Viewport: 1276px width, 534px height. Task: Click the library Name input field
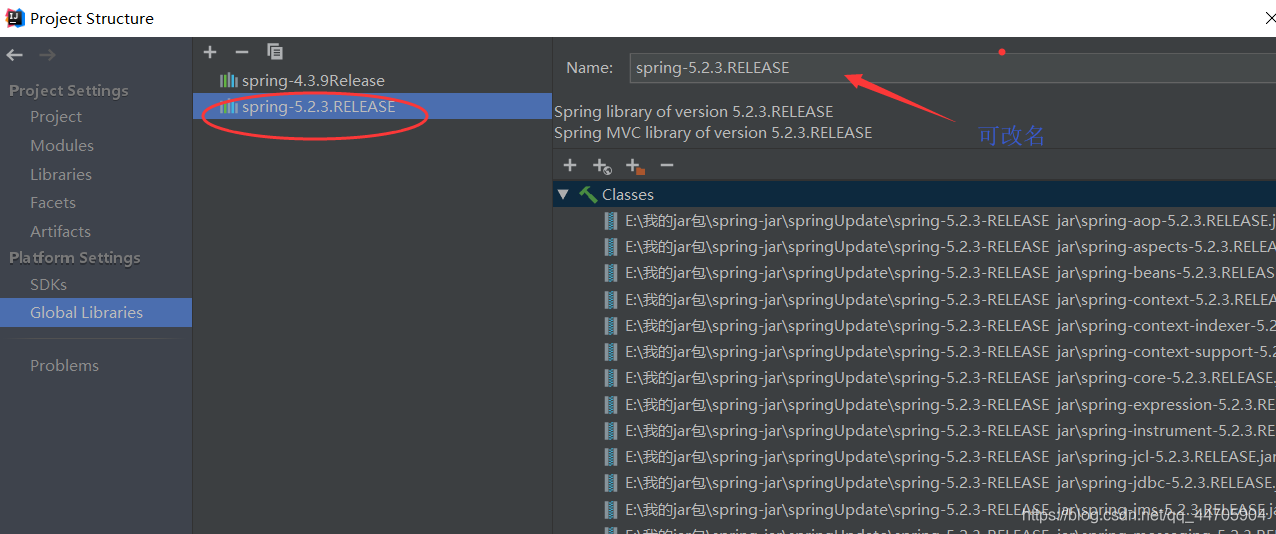[x=952, y=68]
